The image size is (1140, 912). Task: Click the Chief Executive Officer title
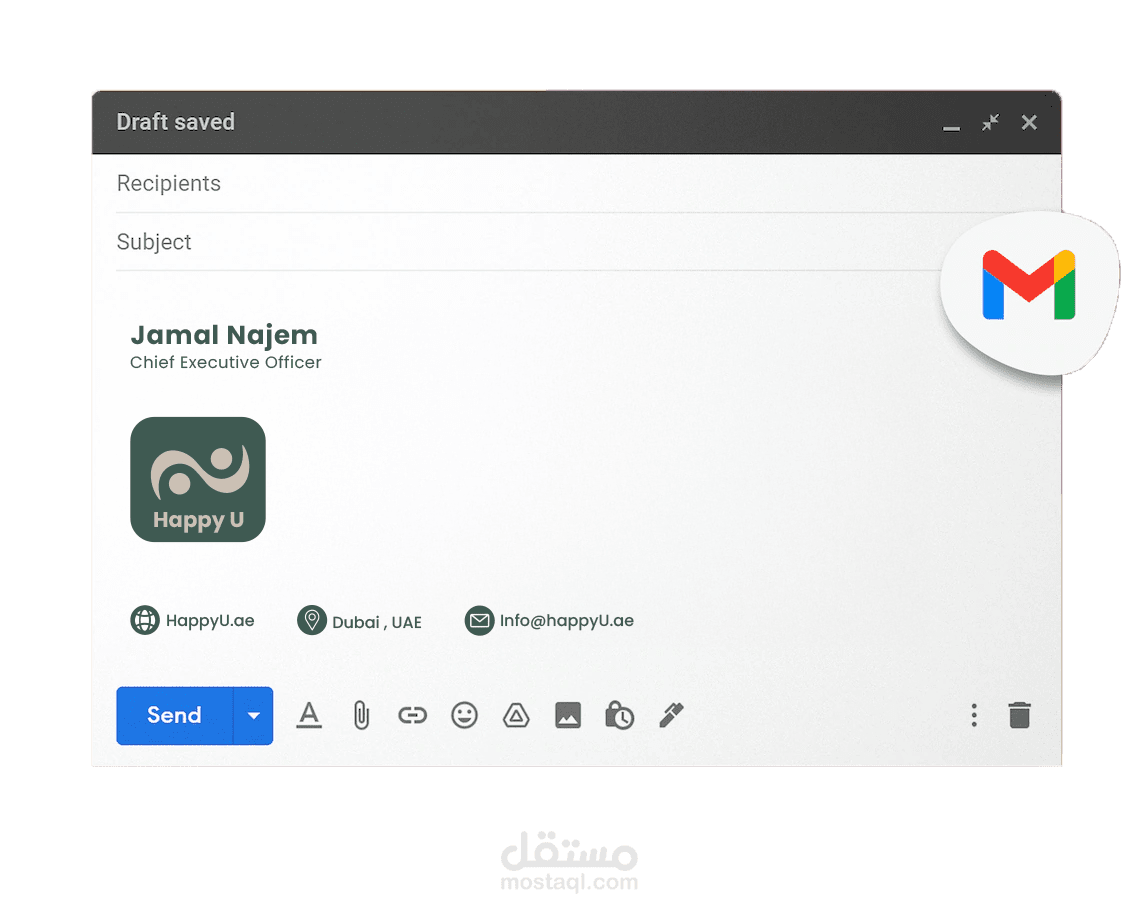[225, 362]
